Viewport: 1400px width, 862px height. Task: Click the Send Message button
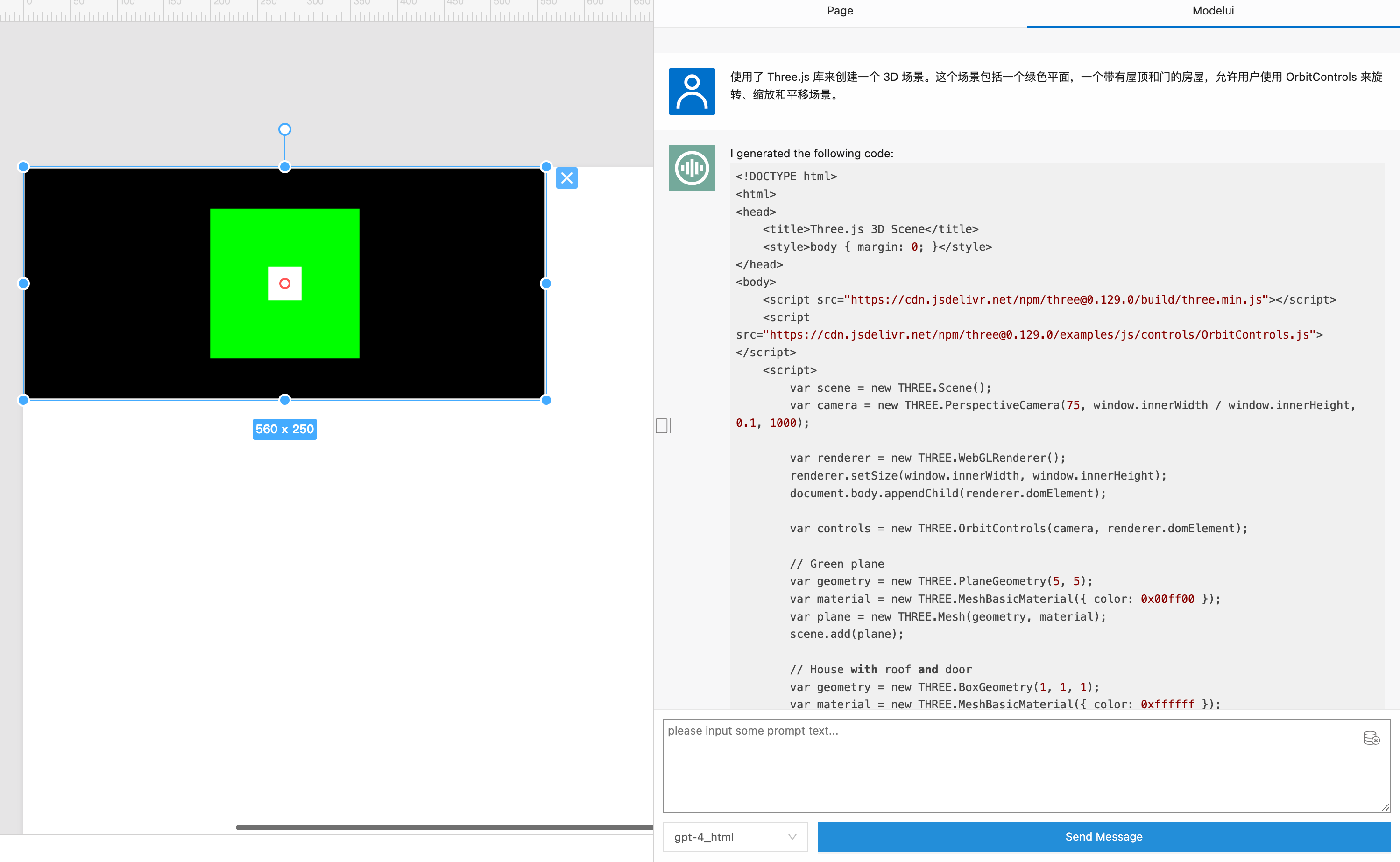pos(1103,836)
